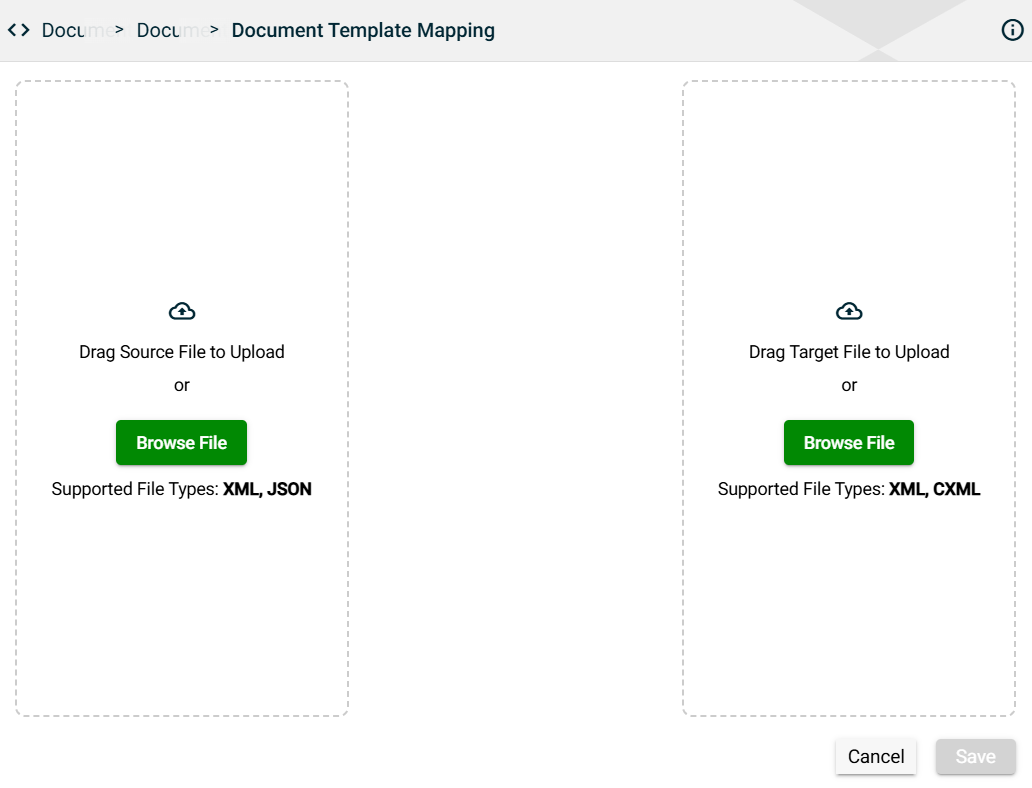The height and width of the screenshot is (788, 1032).
Task: Click the empty area between upload panels
Action: pos(515,400)
